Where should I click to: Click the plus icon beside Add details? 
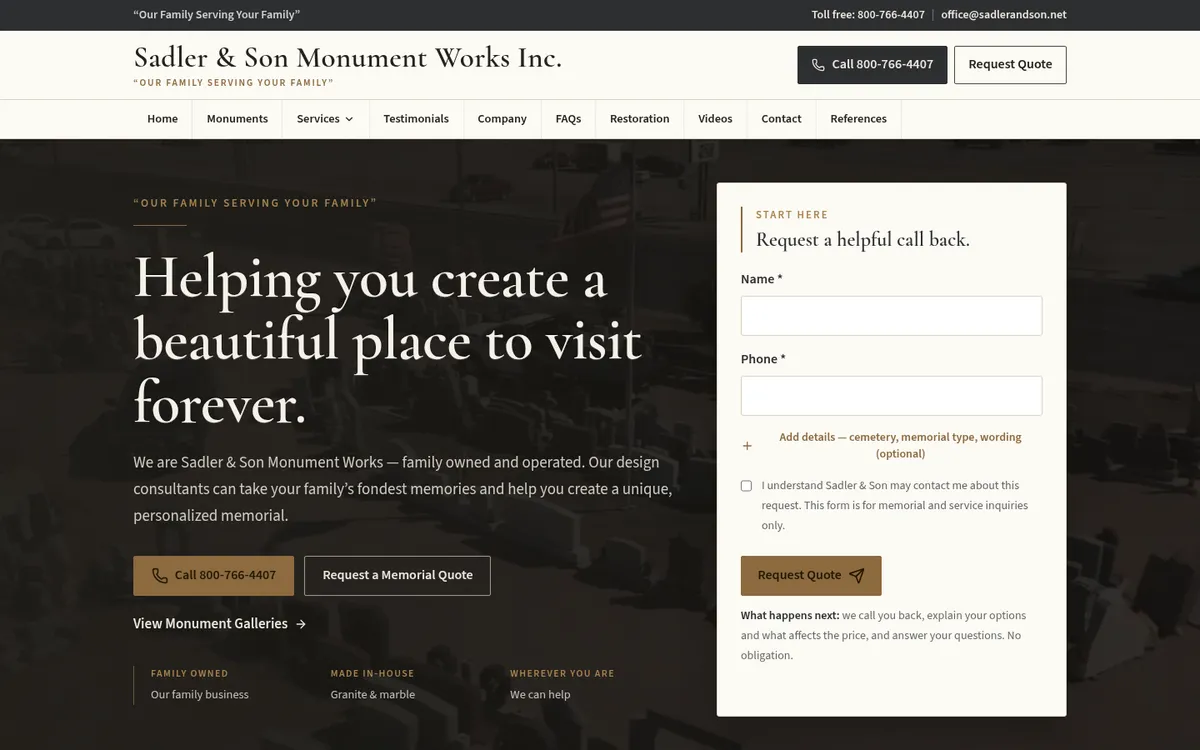coord(747,446)
